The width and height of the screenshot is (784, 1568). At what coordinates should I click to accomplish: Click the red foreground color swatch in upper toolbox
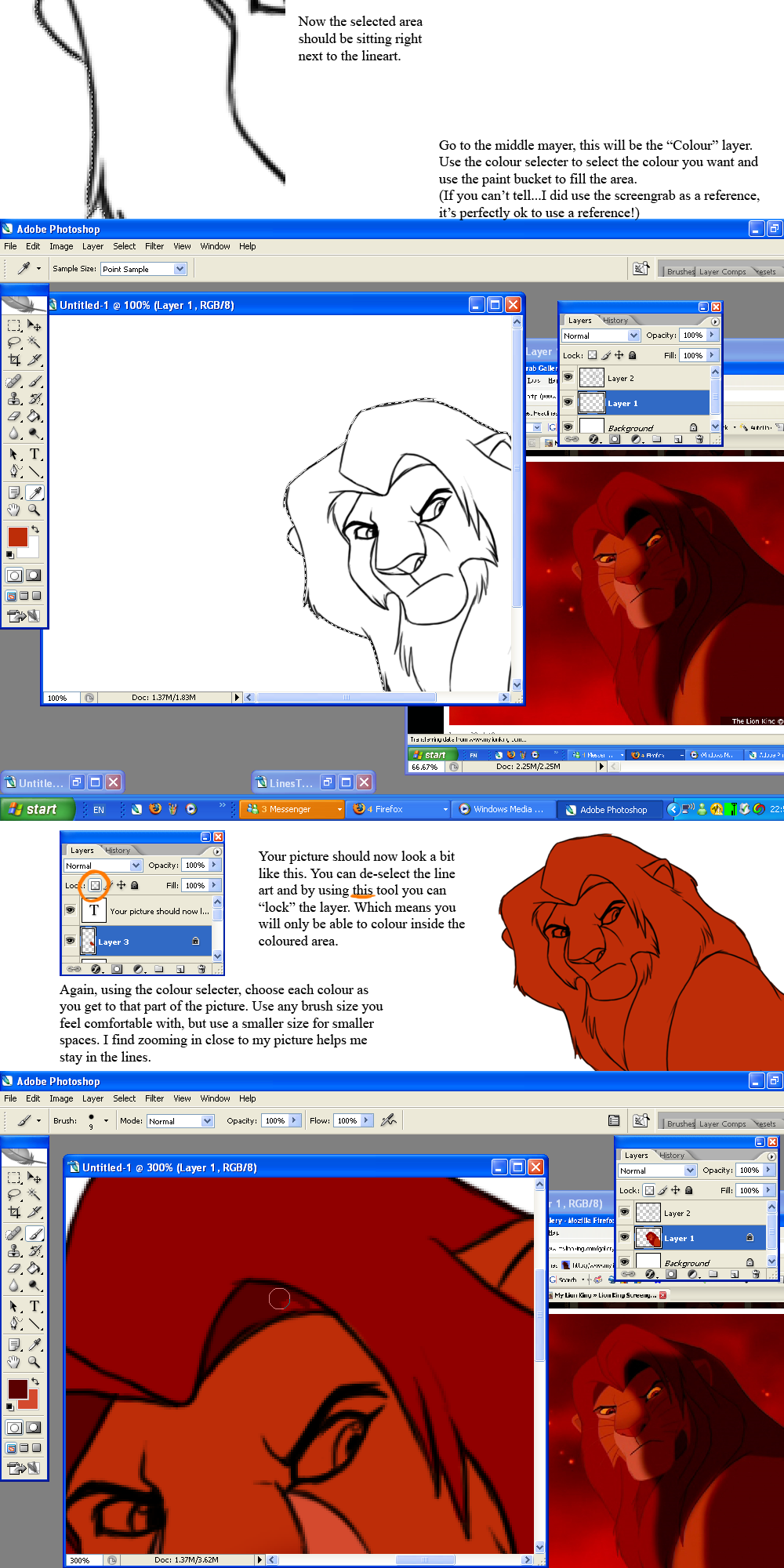pos(17,537)
